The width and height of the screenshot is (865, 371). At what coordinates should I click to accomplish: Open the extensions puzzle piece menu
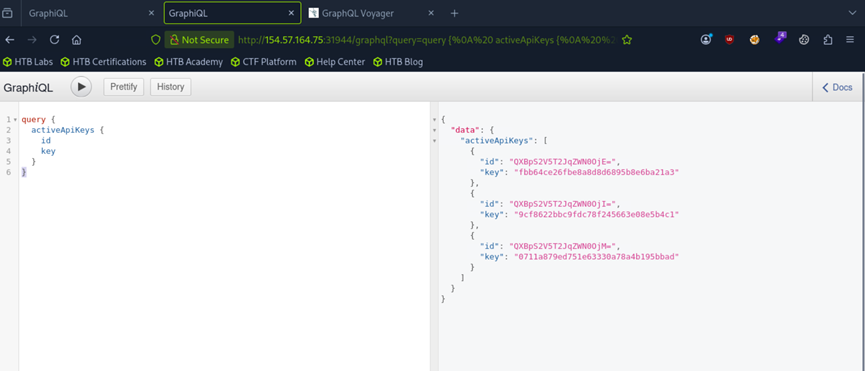pos(827,40)
